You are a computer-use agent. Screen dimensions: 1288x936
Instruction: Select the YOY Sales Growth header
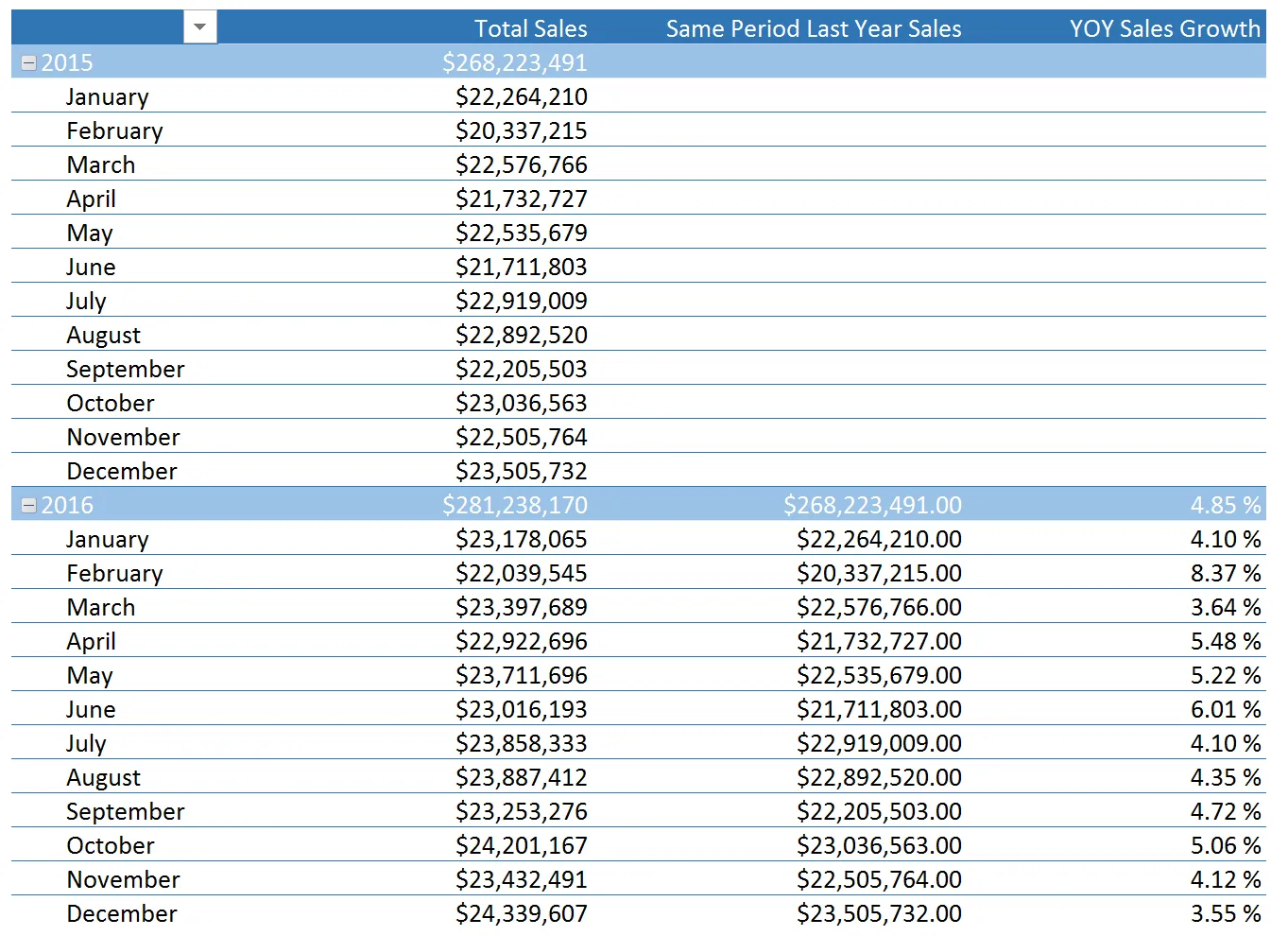(1165, 28)
